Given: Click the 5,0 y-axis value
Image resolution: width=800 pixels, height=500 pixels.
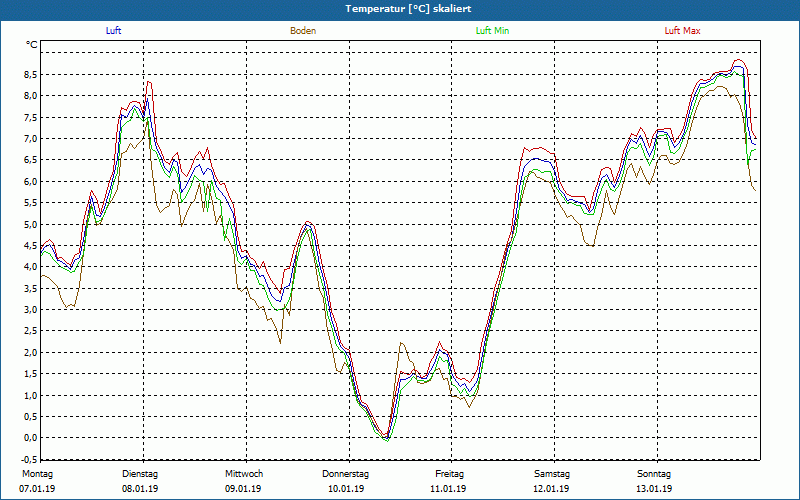Looking at the screenshot, I should pos(30,224).
